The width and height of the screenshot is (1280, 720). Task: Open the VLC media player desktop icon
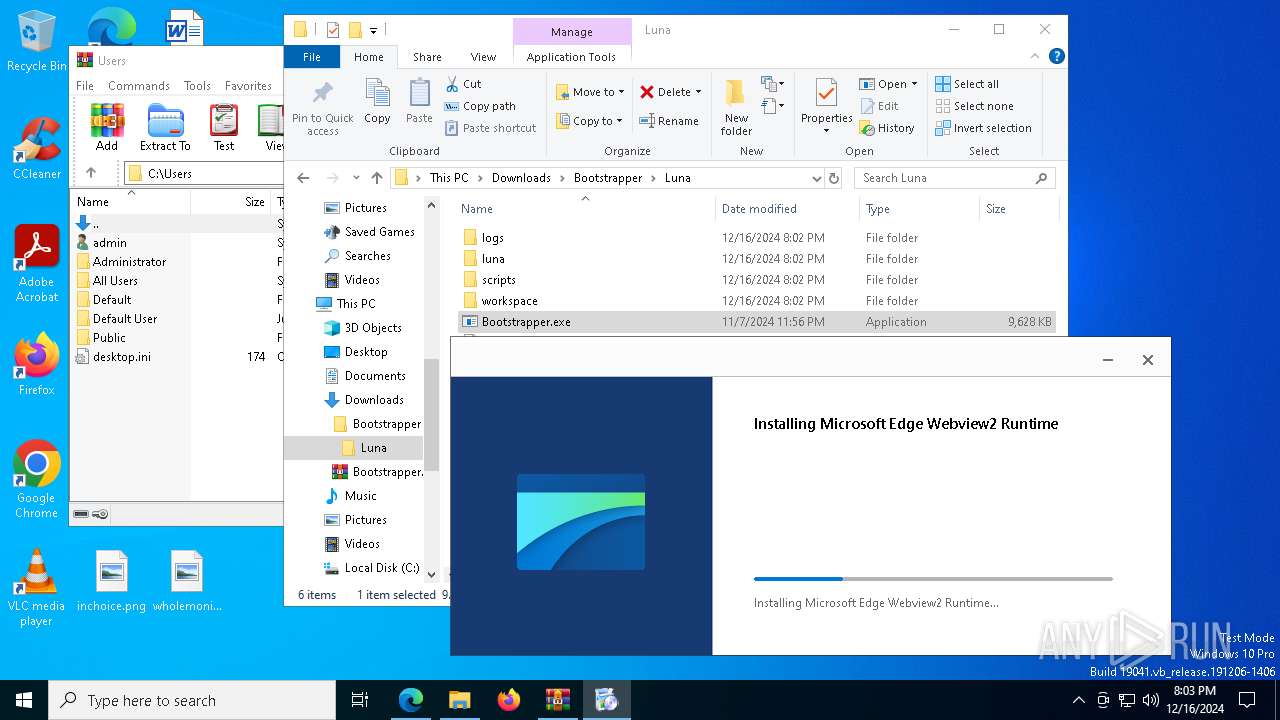pyautogui.click(x=36, y=589)
